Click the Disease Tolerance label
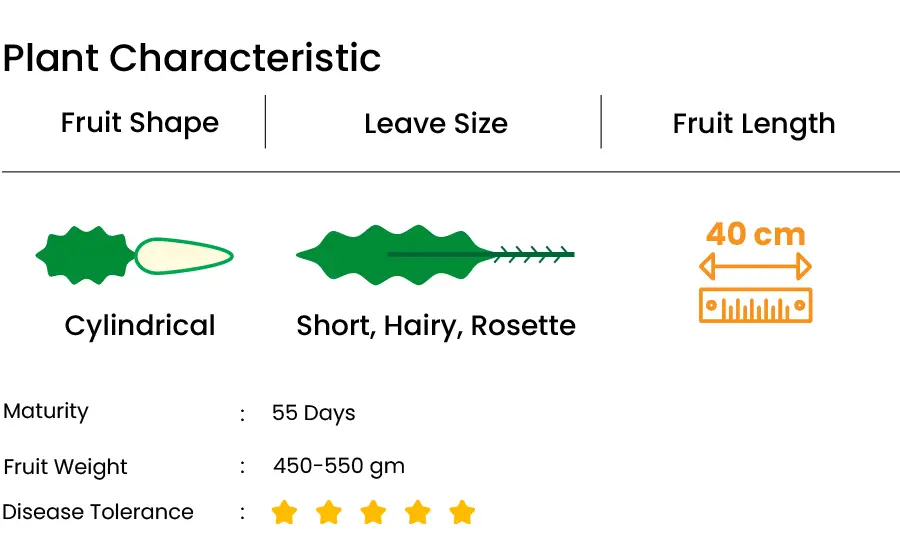The image size is (900, 548). 98,512
